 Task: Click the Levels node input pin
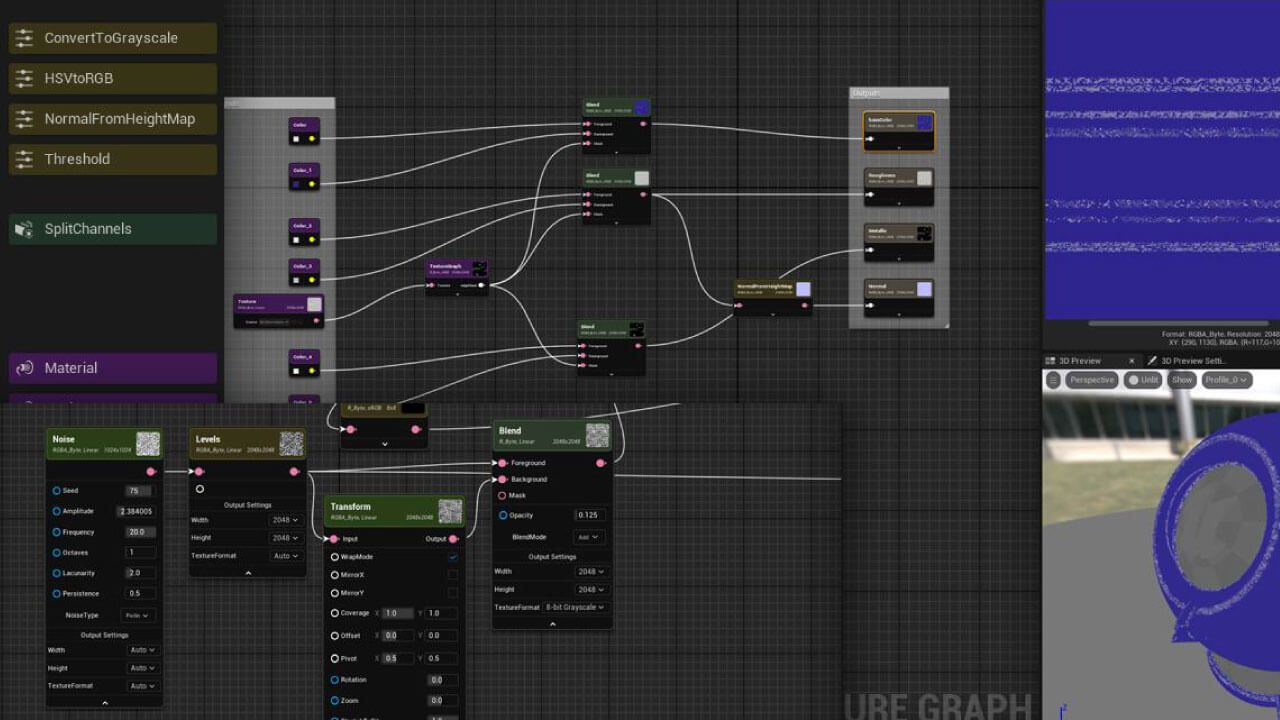[199, 471]
